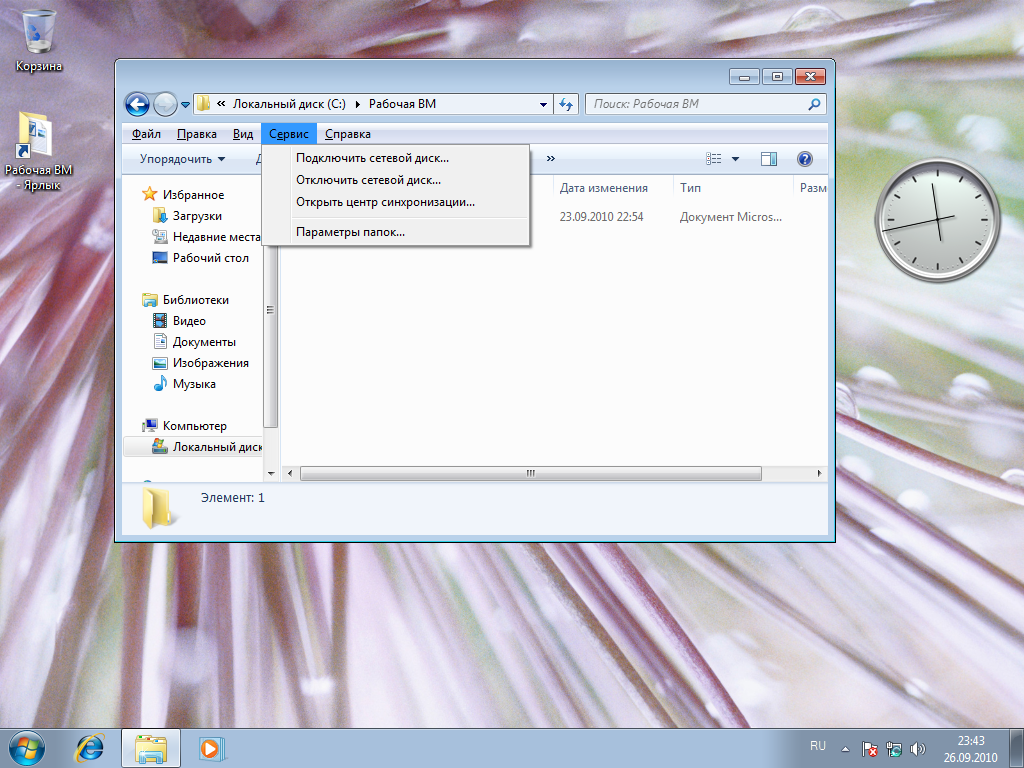Viewport: 1024px width, 768px height.
Task: Toggle the preview pane icon
Action: [x=769, y=159]
